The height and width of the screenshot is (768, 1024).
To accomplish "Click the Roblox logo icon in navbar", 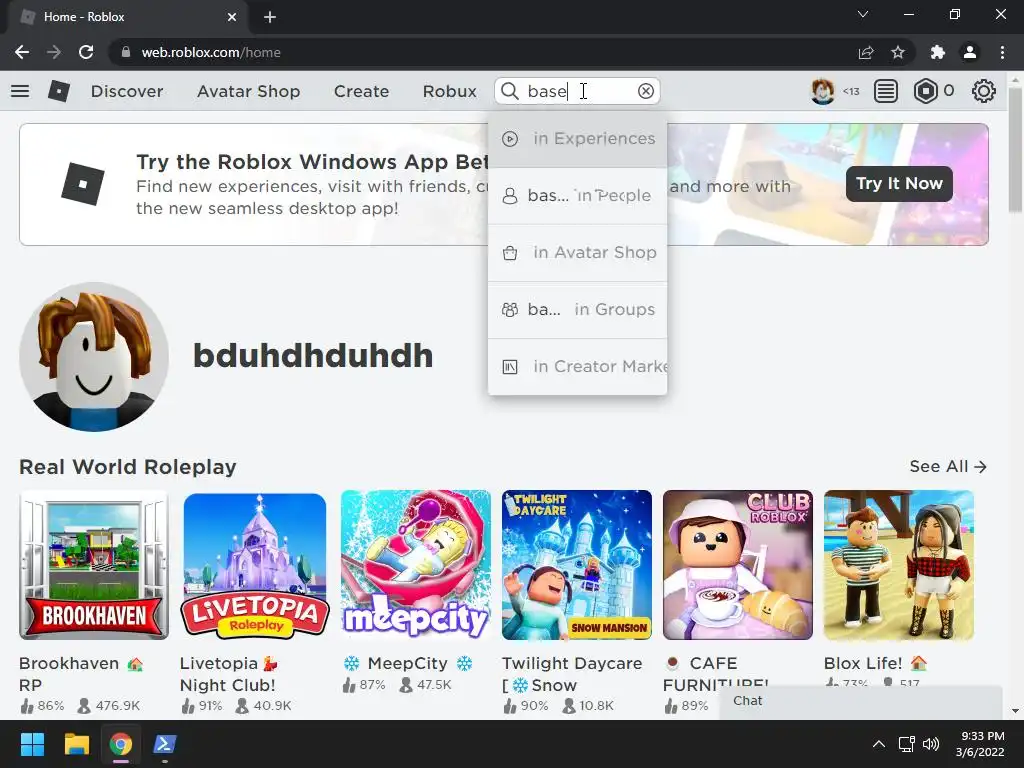I will tap(59, 91).
